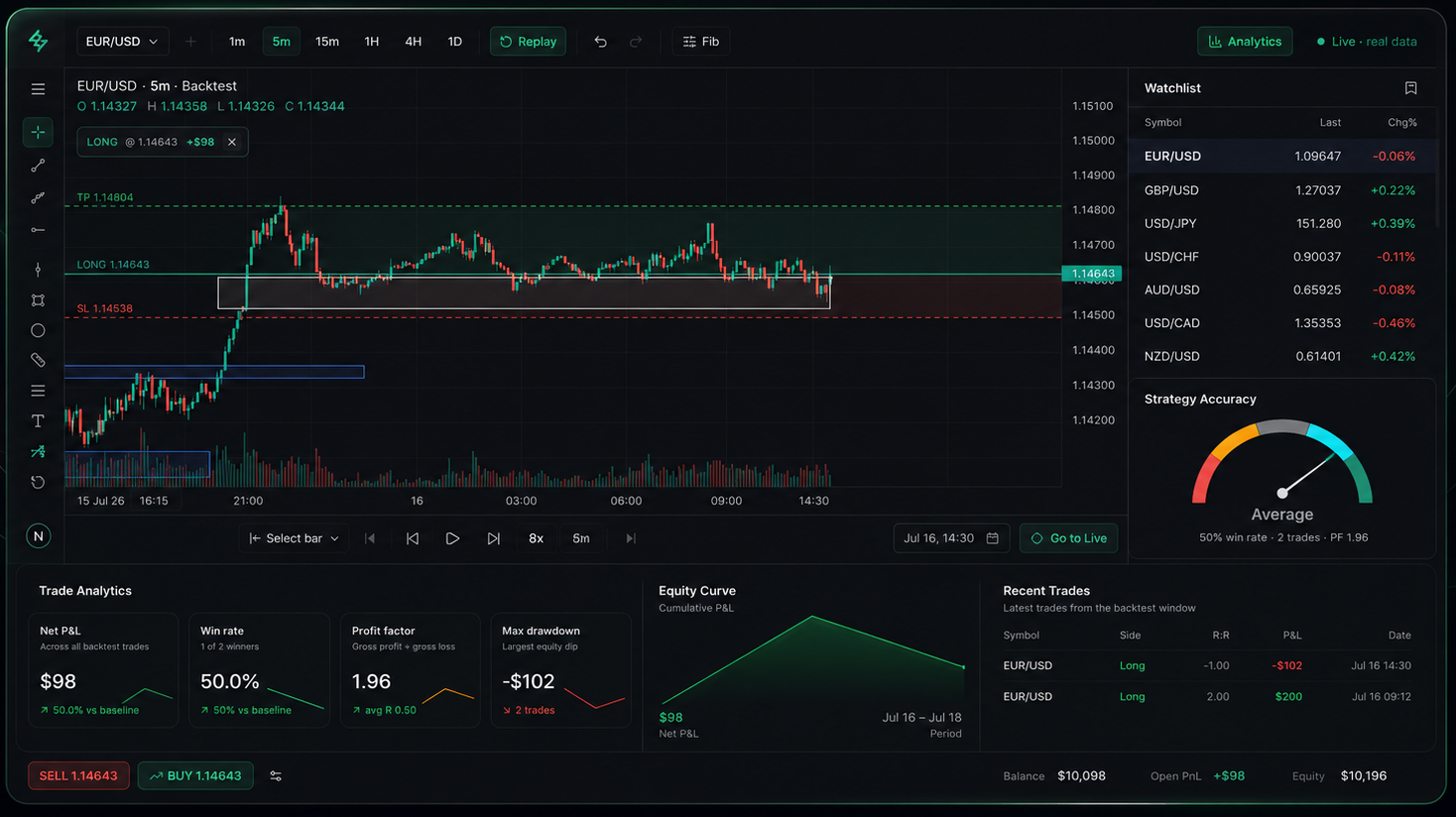Viewport: 1456px width, 817px height.
Task: Click the Live real data status indicator
Action: (x=1367, y=42)
